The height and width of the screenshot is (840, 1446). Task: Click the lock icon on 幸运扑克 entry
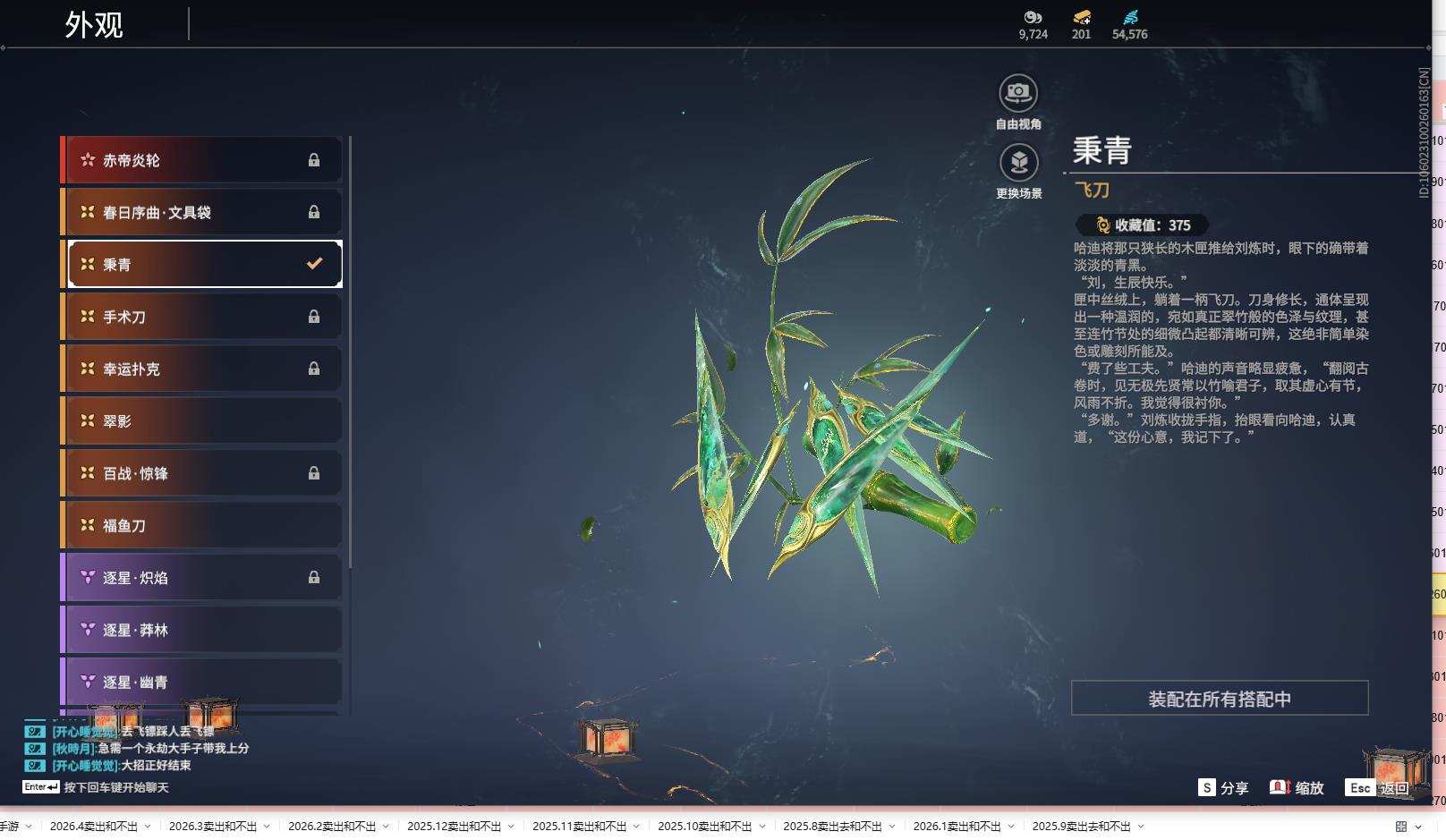click(314, 369)
